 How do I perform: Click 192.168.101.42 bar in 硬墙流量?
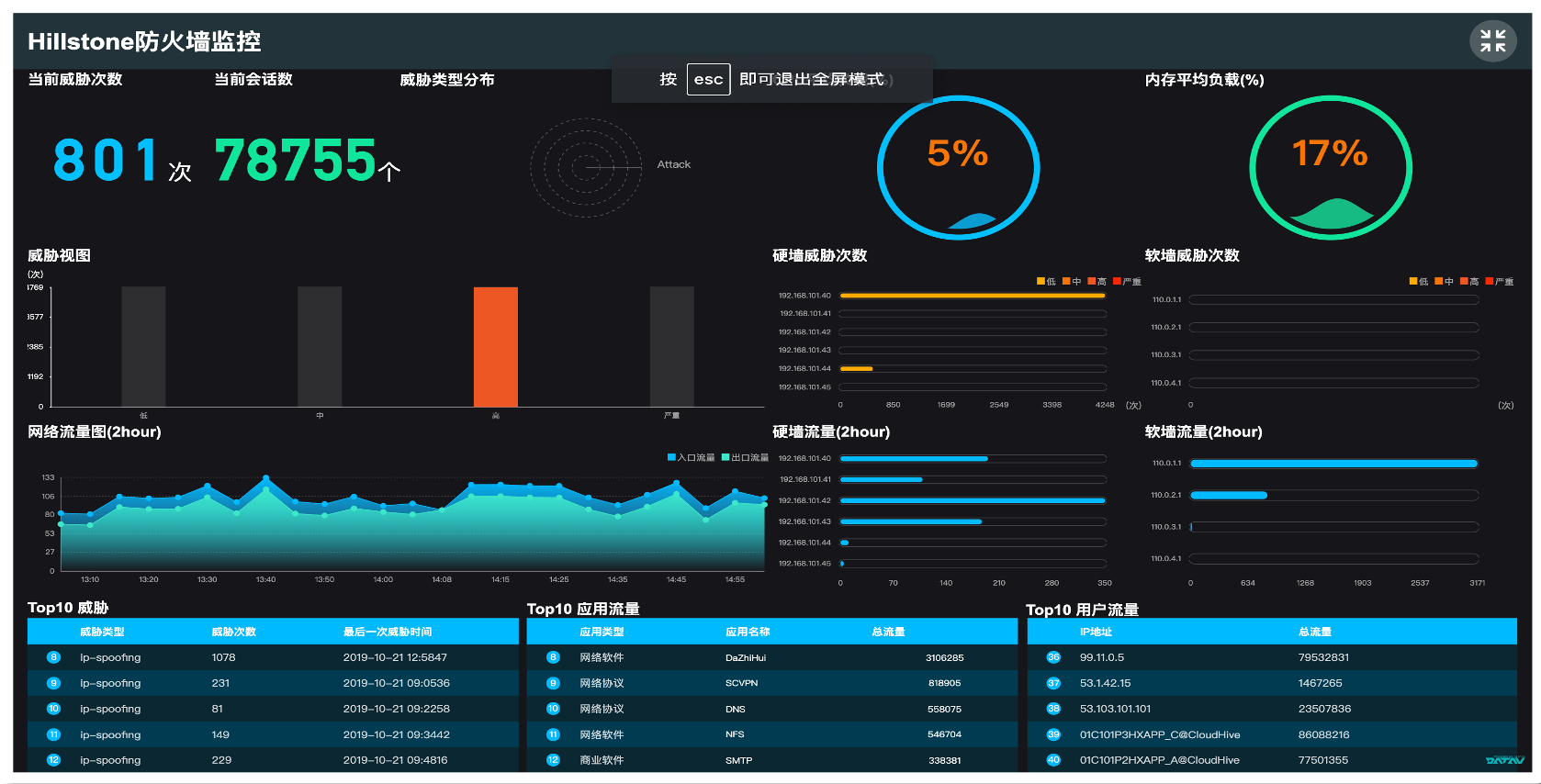pyautogui.click(x=973, y=500)
